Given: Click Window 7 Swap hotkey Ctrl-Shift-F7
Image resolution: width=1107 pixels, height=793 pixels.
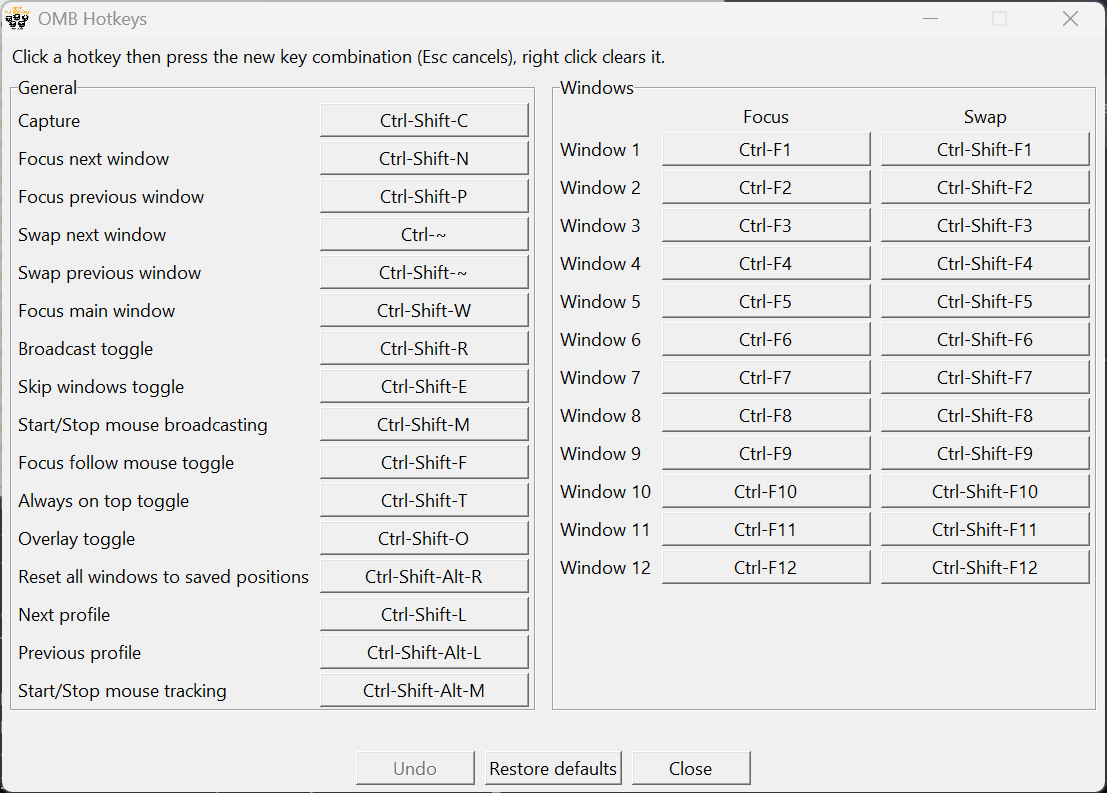Looking at the screenshot, I should [985, 378].
